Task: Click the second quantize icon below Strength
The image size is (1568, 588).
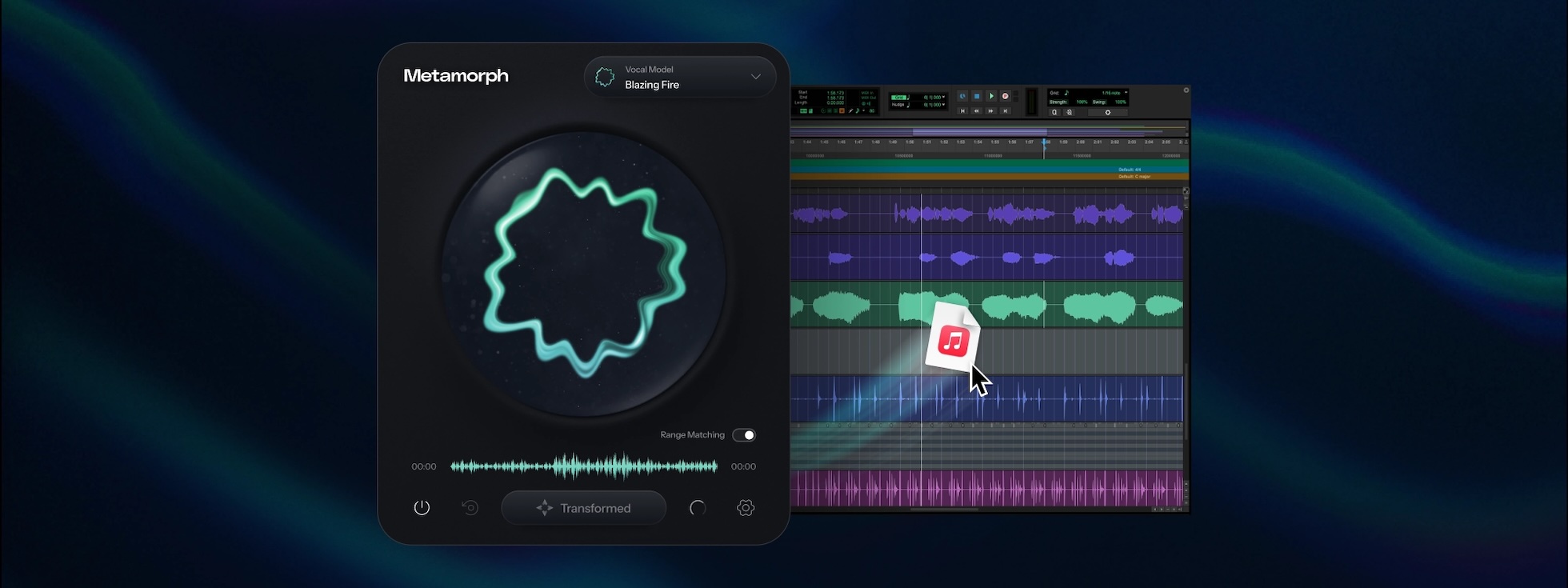Action: pyautogui.click(x=1069, y=113)
